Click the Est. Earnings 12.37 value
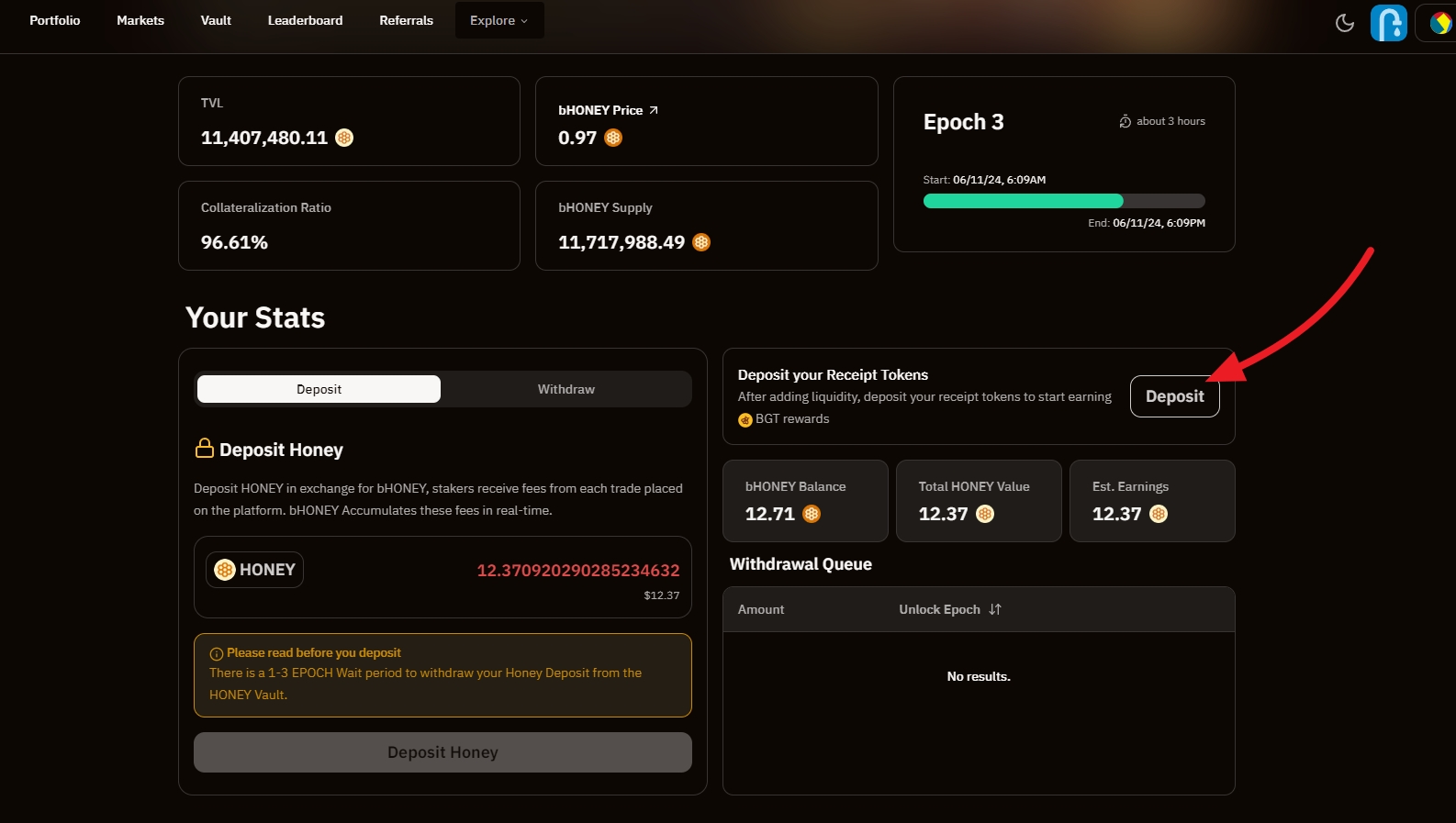Screen dimensions: 1456x823 [x=1117, y=514]
